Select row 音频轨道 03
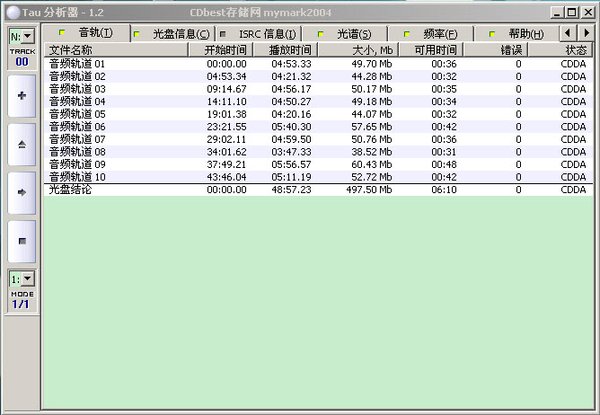Viewport: 600px width, 415px height. (318, 89)
